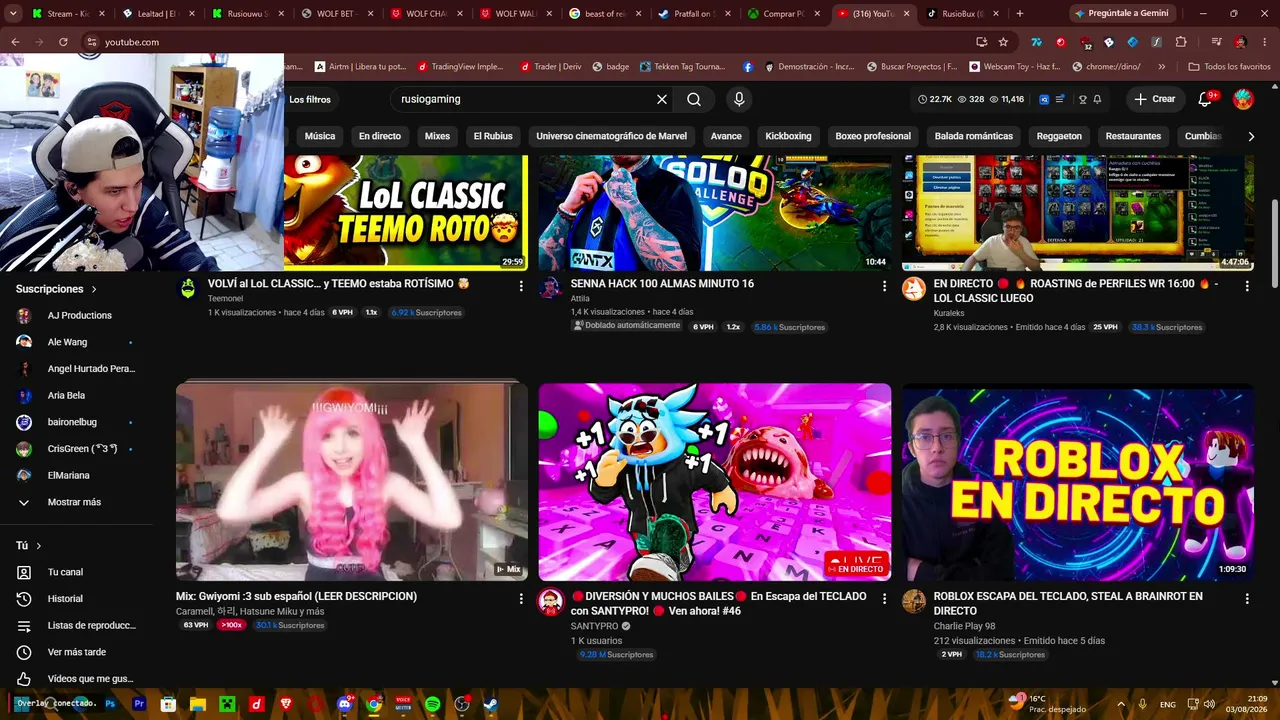
Task: Open options for the TEEMO video
Action: pos(521,286)
